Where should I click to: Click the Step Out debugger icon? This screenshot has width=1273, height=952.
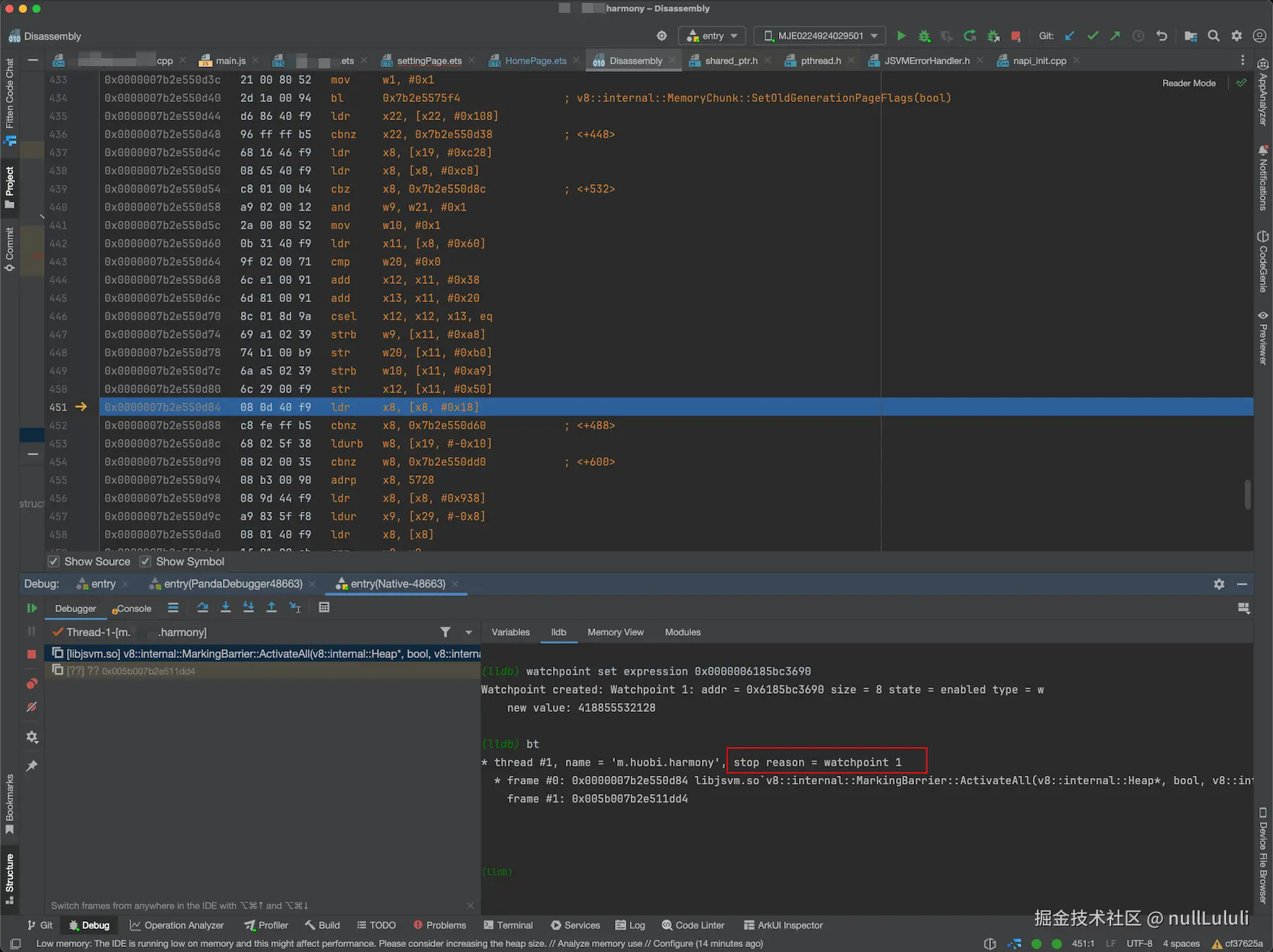click(271, 608)
